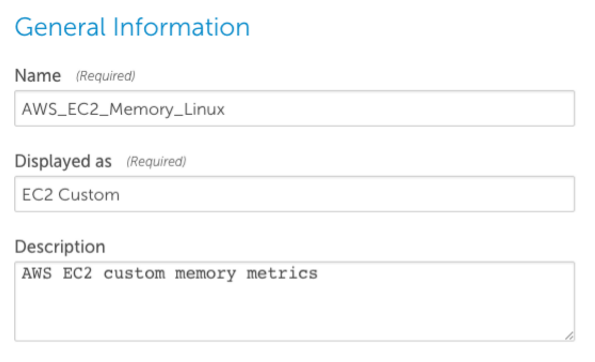Viewport: 595px width, 362px height.
Task: Click the word Custom in Displayed as
Action: 89,195
